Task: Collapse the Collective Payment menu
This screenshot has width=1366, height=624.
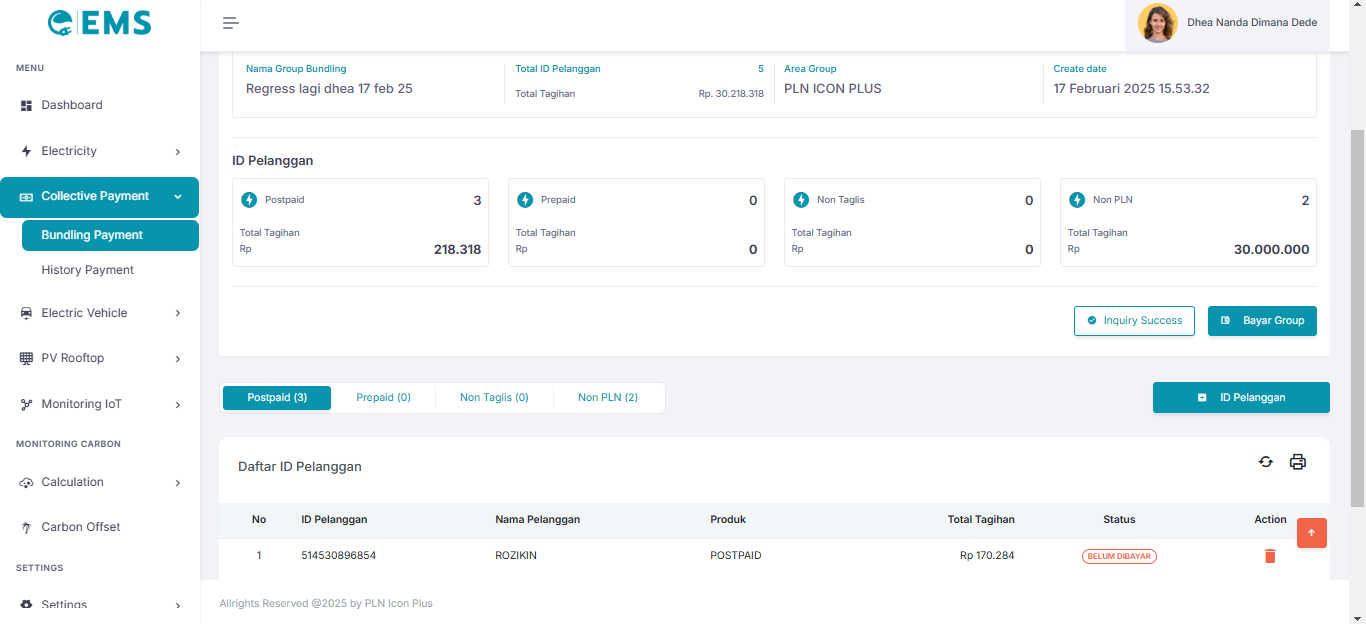Action: pyautogui.click(x=178, y=197)
